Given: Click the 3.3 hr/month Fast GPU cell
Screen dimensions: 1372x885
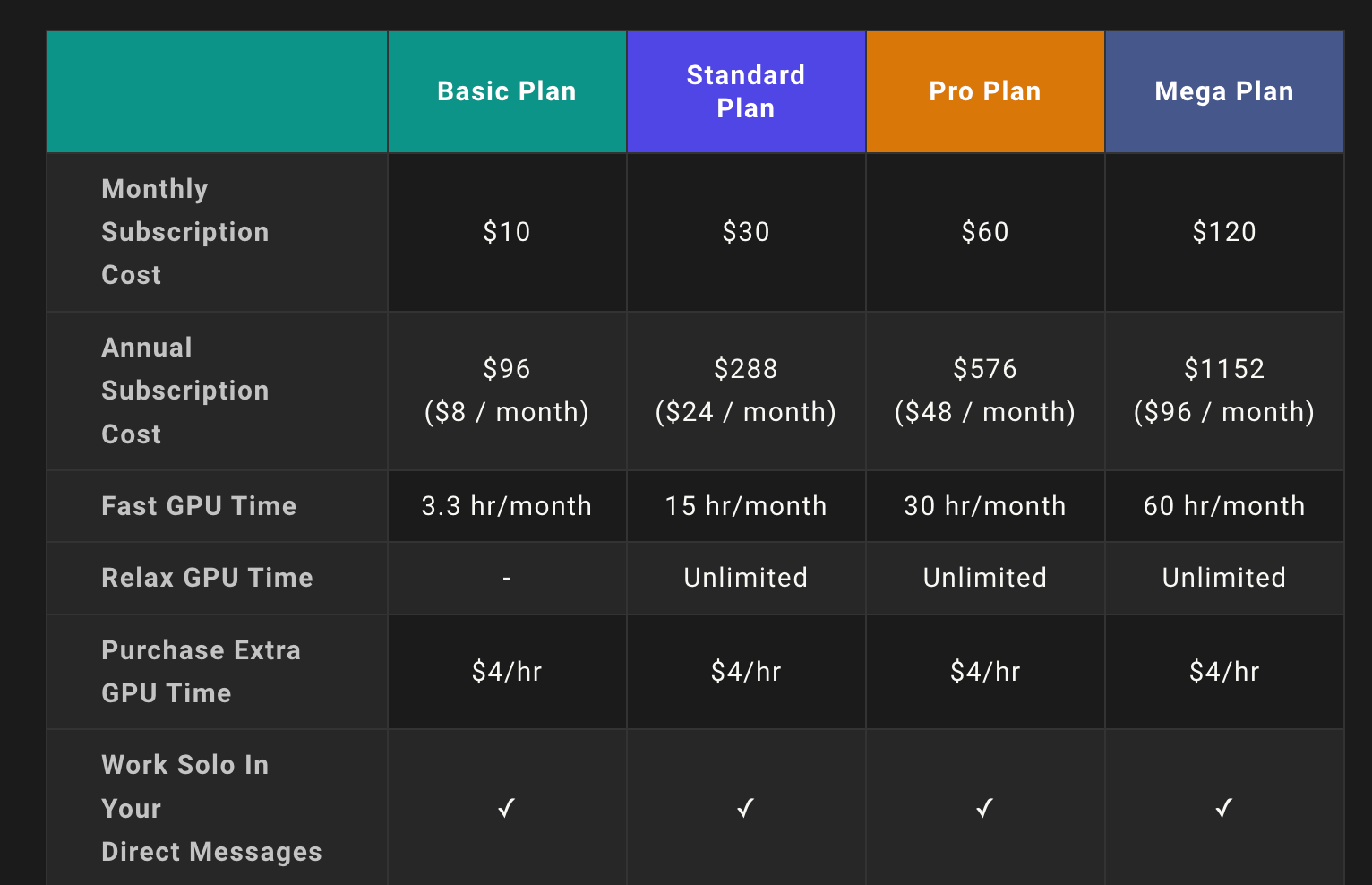Looking at the screenshot, I should (507, 506).
